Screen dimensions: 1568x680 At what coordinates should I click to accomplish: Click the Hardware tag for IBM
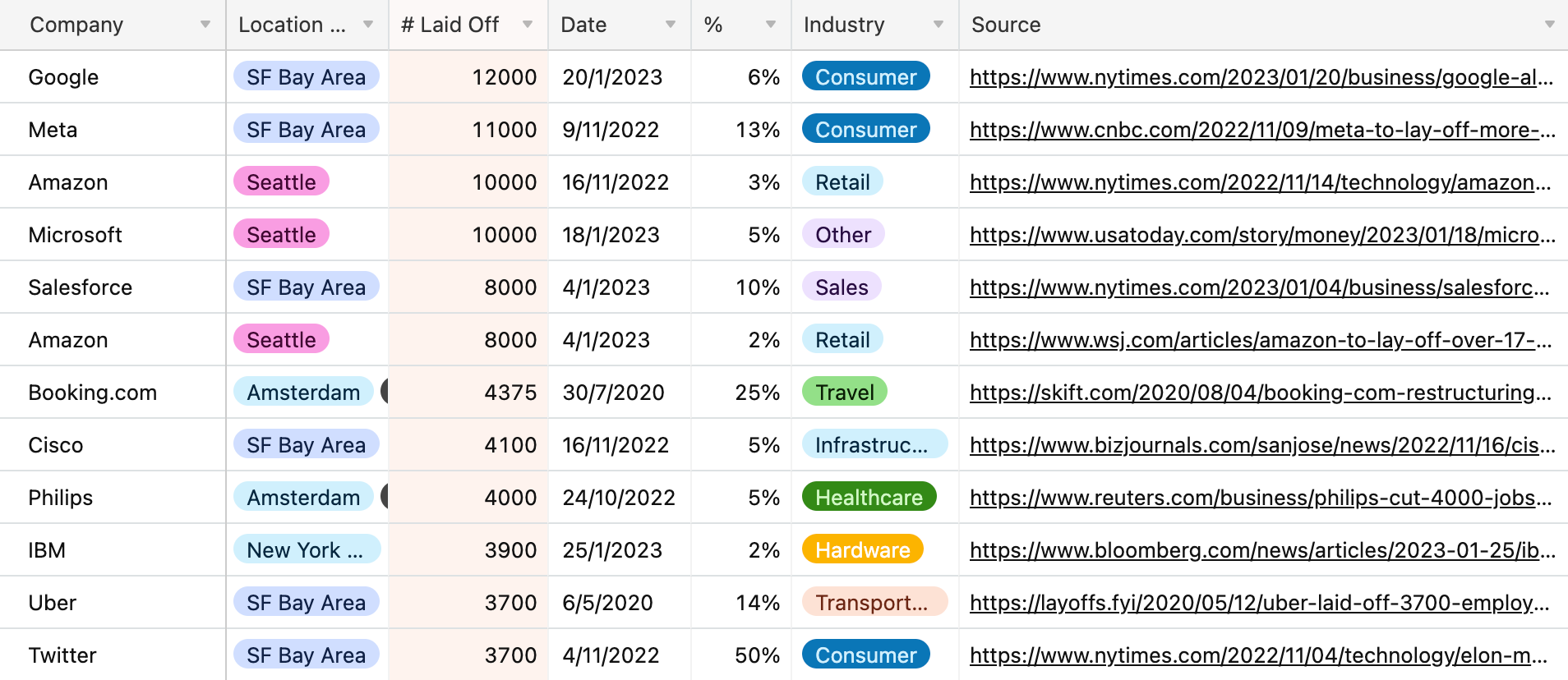863,549
